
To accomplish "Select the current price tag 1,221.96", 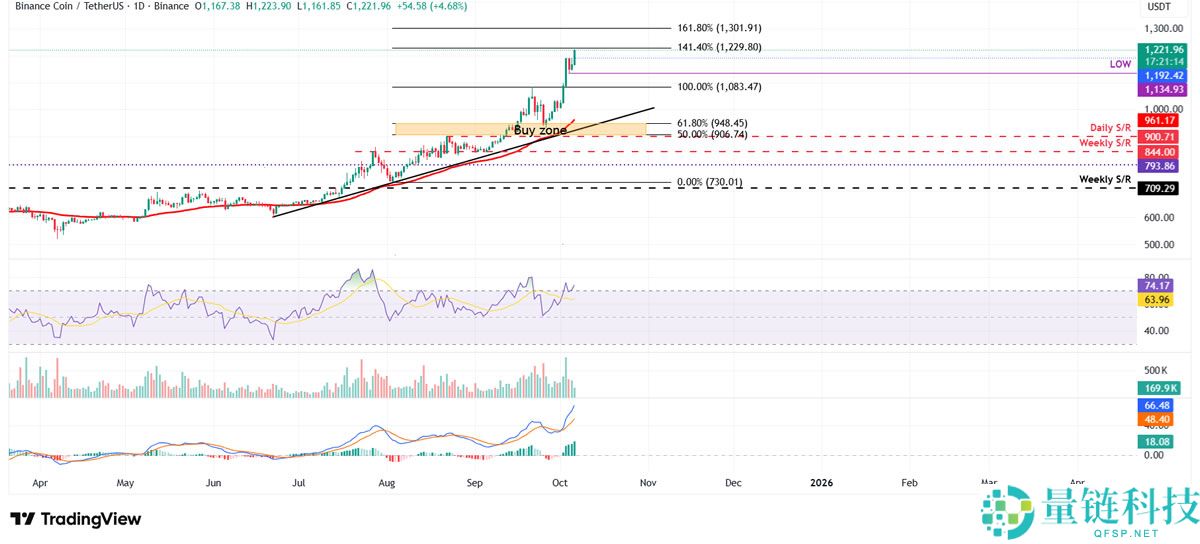I will [1161, 49].
